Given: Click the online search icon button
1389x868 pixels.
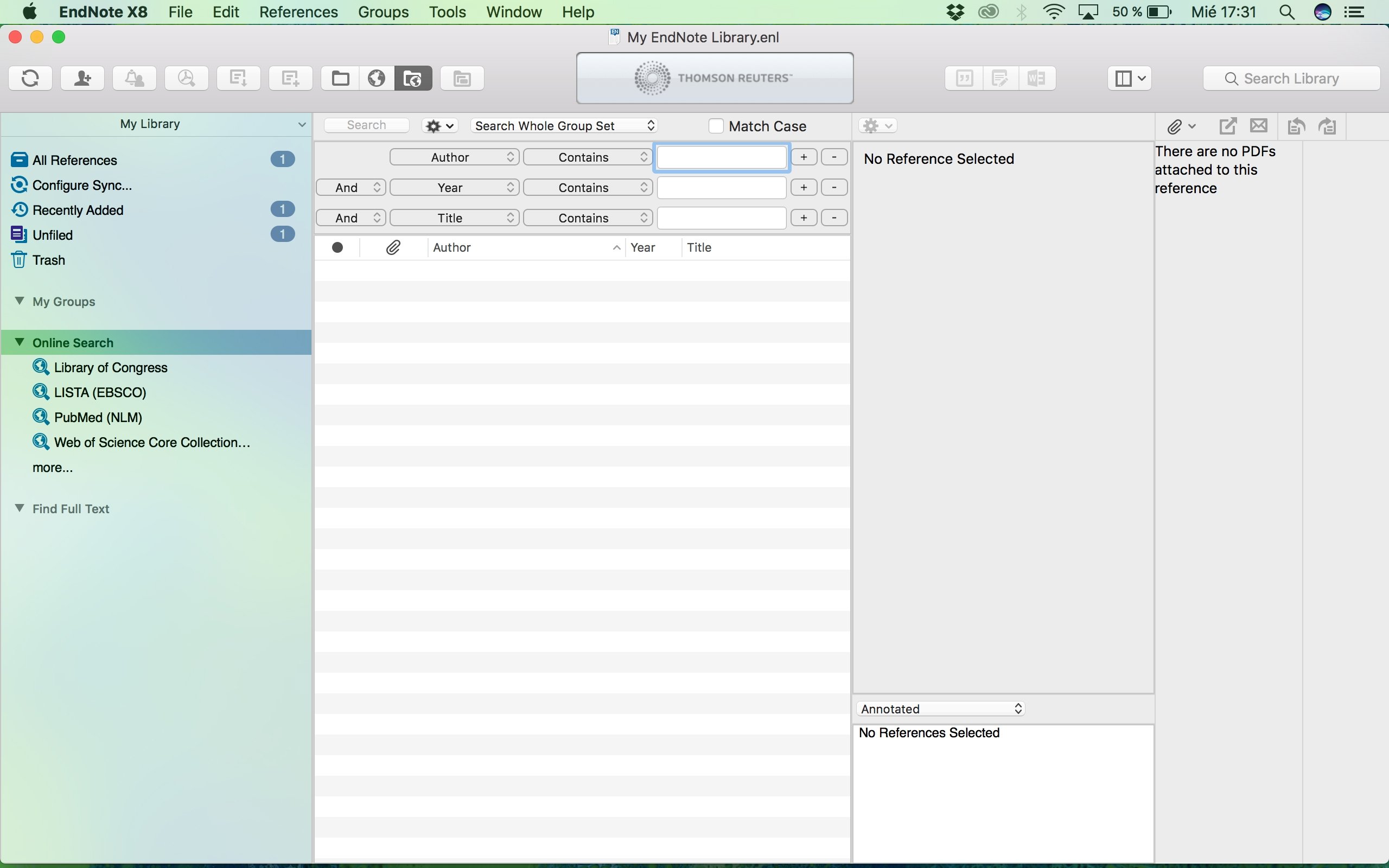Looking at the screenshot, I should tap(375, 78).
